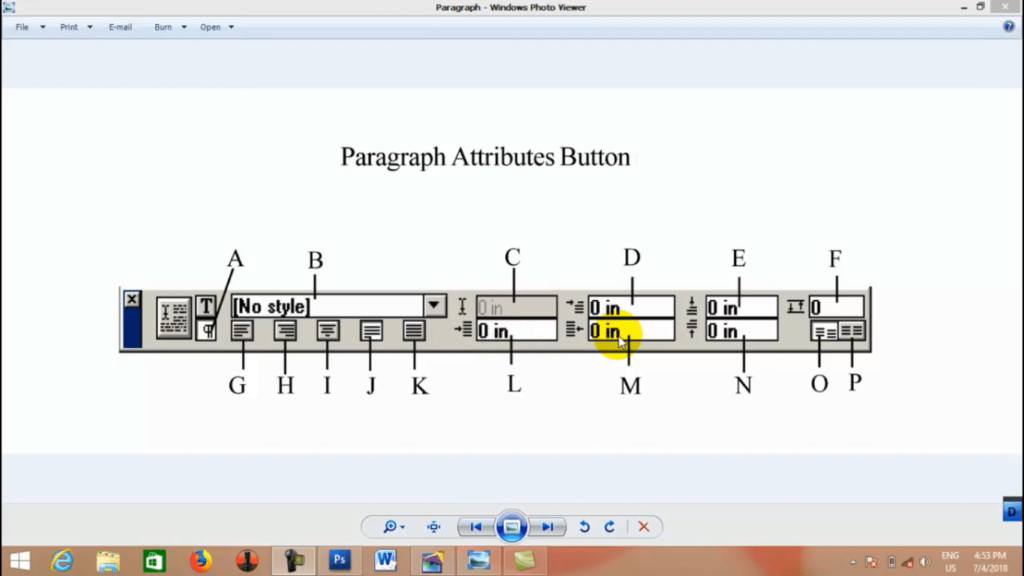Click the field under label D
The width and height of the screenshot is (1024, 576).
click(x=631, y=307)
